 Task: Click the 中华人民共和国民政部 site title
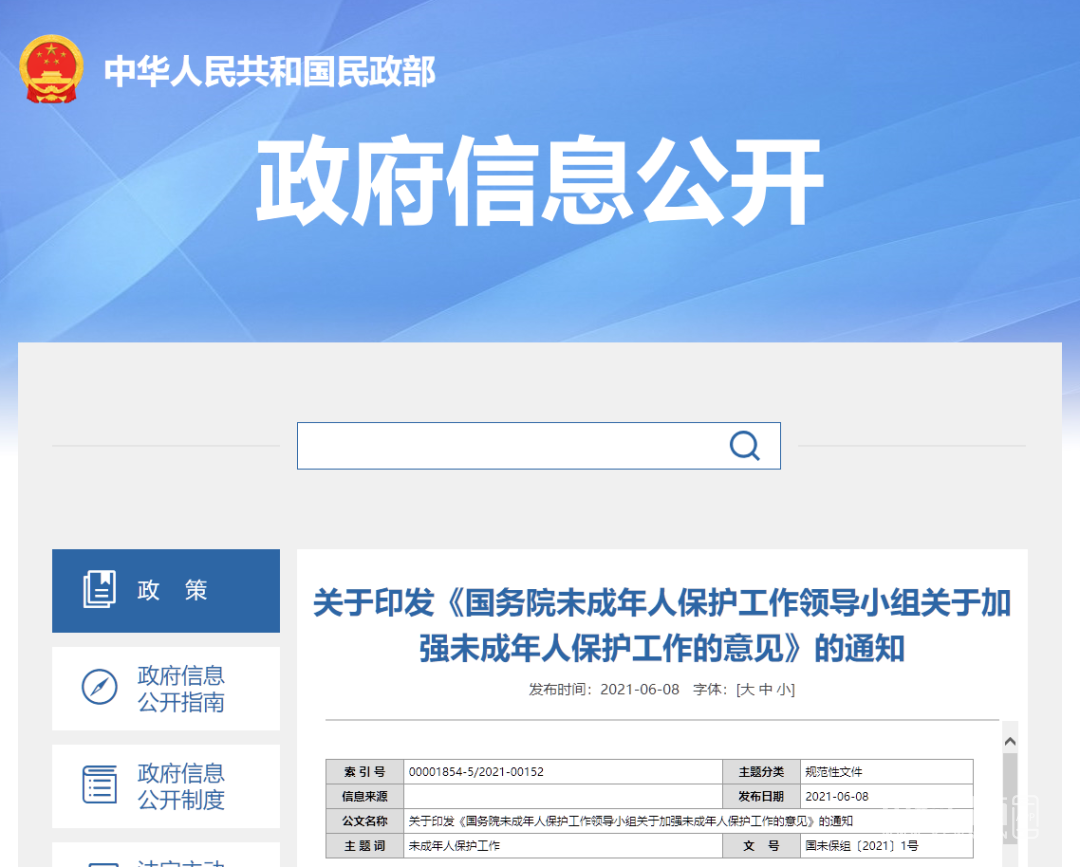coord(270,72)
